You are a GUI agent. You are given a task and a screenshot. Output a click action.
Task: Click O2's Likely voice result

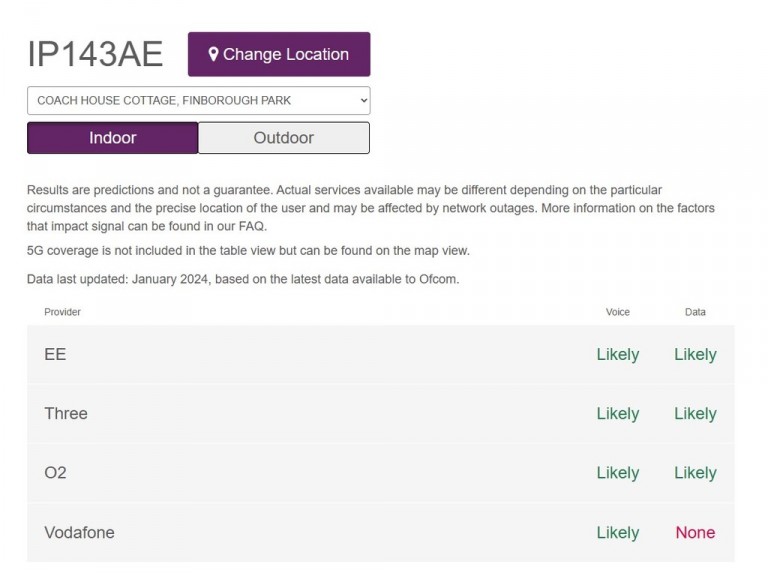[x=618, y=473]
